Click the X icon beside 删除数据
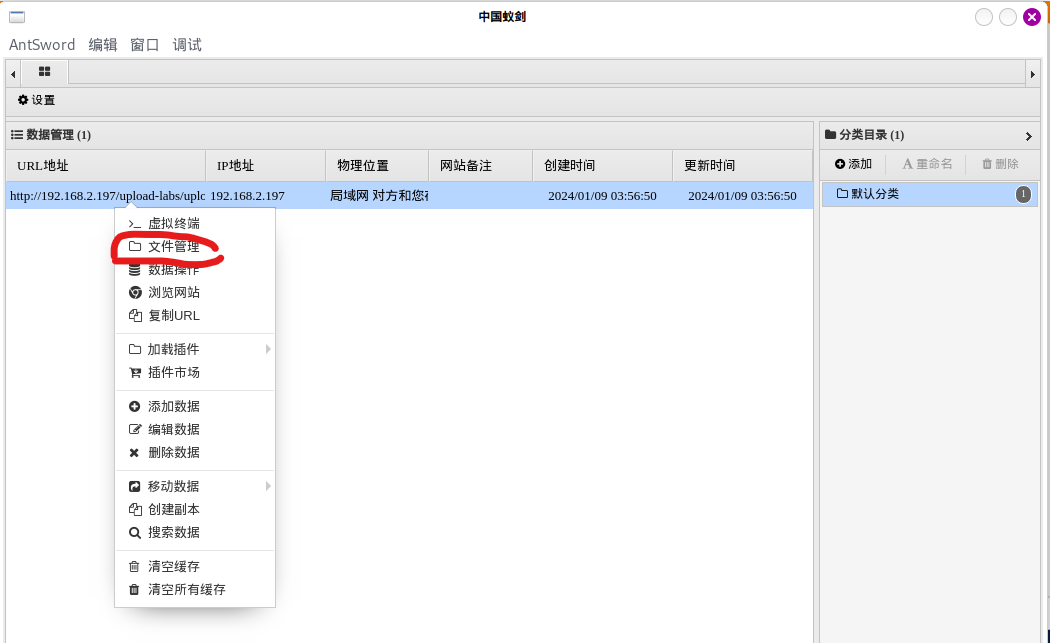The height and width of the screenshot is (643, 1050). click(134, 453)
